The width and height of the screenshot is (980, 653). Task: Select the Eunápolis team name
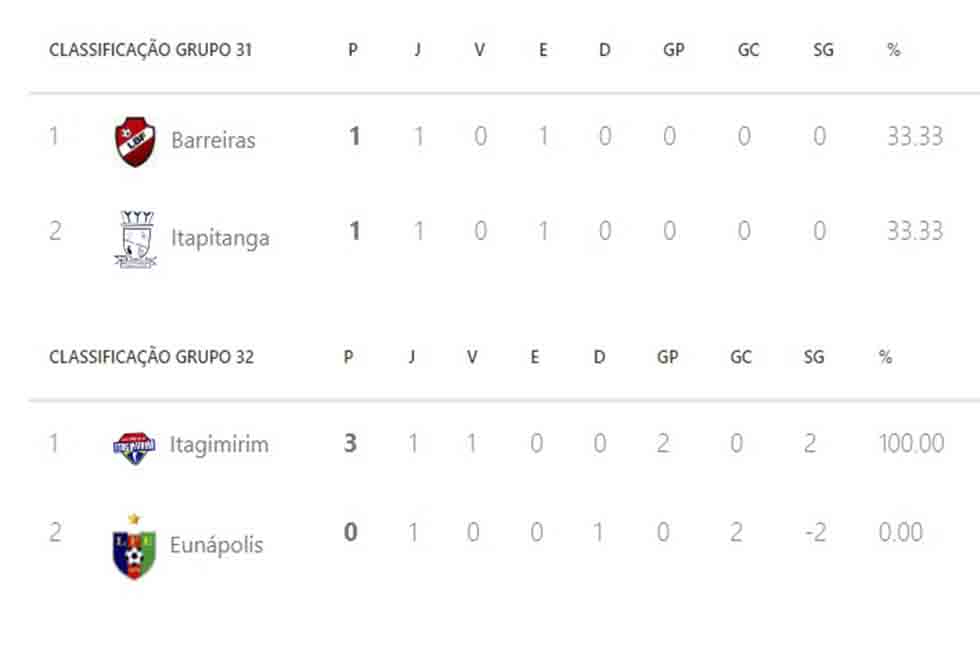(216, 544)
